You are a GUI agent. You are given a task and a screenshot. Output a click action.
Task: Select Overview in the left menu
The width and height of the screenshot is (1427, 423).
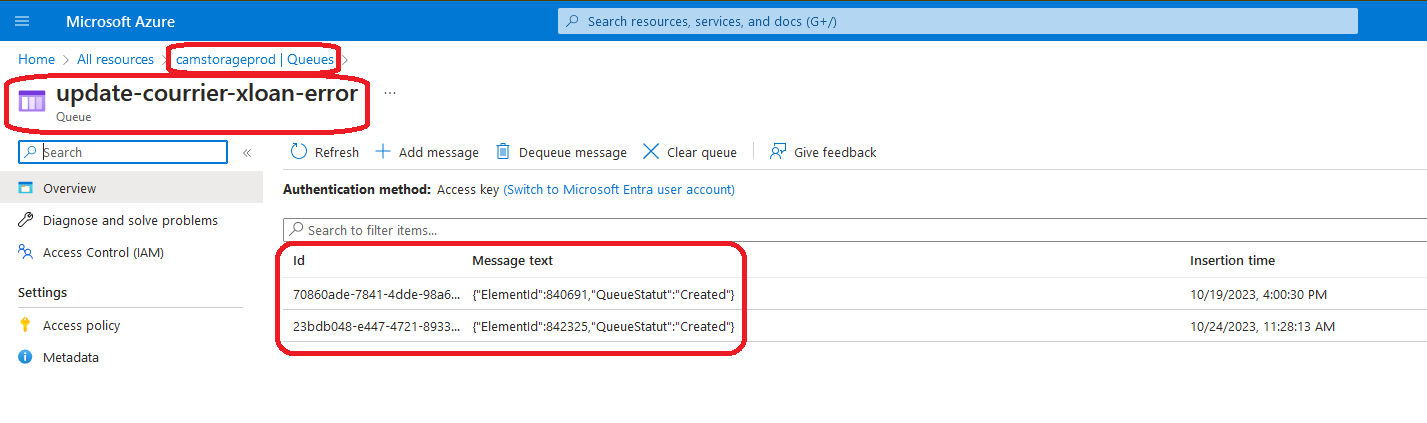[69, 188]
